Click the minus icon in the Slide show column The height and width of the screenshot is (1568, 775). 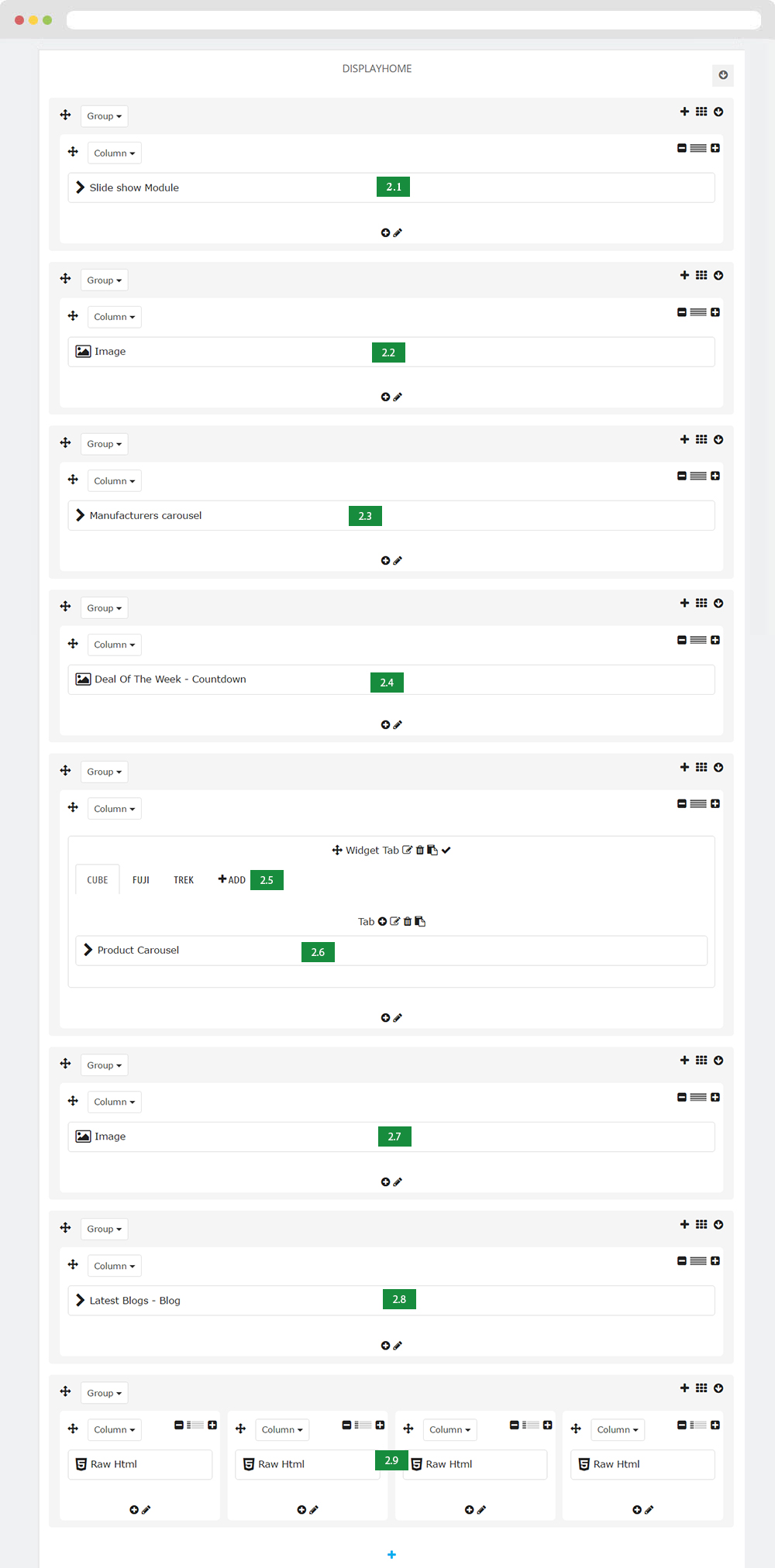(682, 148)
